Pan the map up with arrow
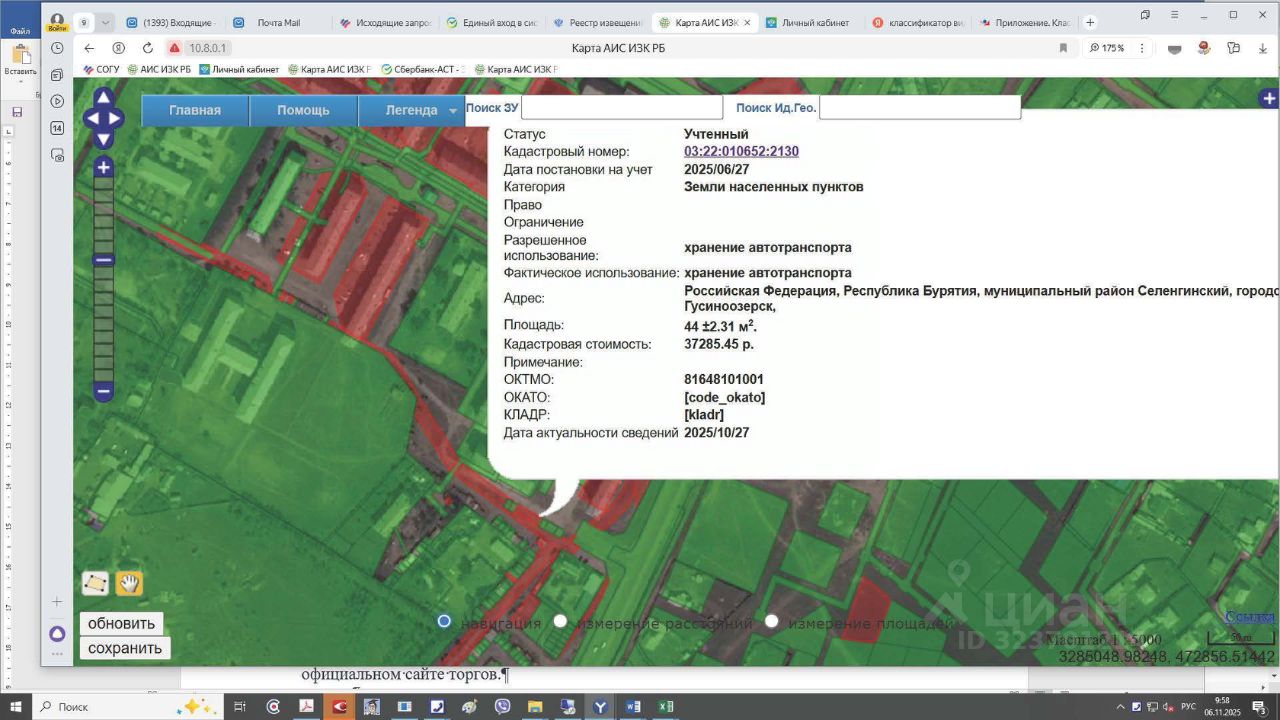Viewport: 1280px width, 720px height. coord(103,97)
